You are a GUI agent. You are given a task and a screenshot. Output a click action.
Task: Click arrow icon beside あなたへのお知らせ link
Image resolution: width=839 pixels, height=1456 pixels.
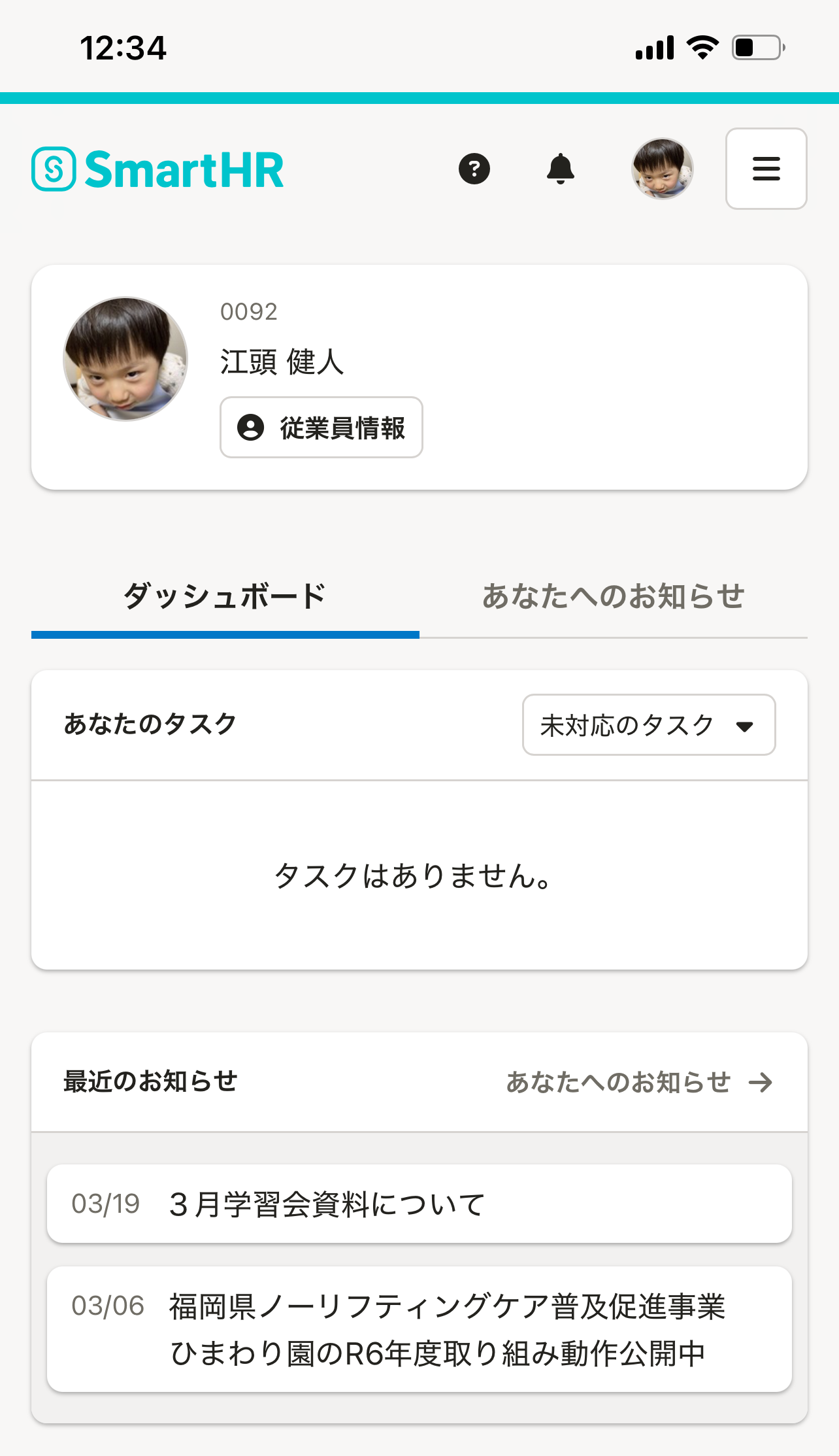[761, 1083]
